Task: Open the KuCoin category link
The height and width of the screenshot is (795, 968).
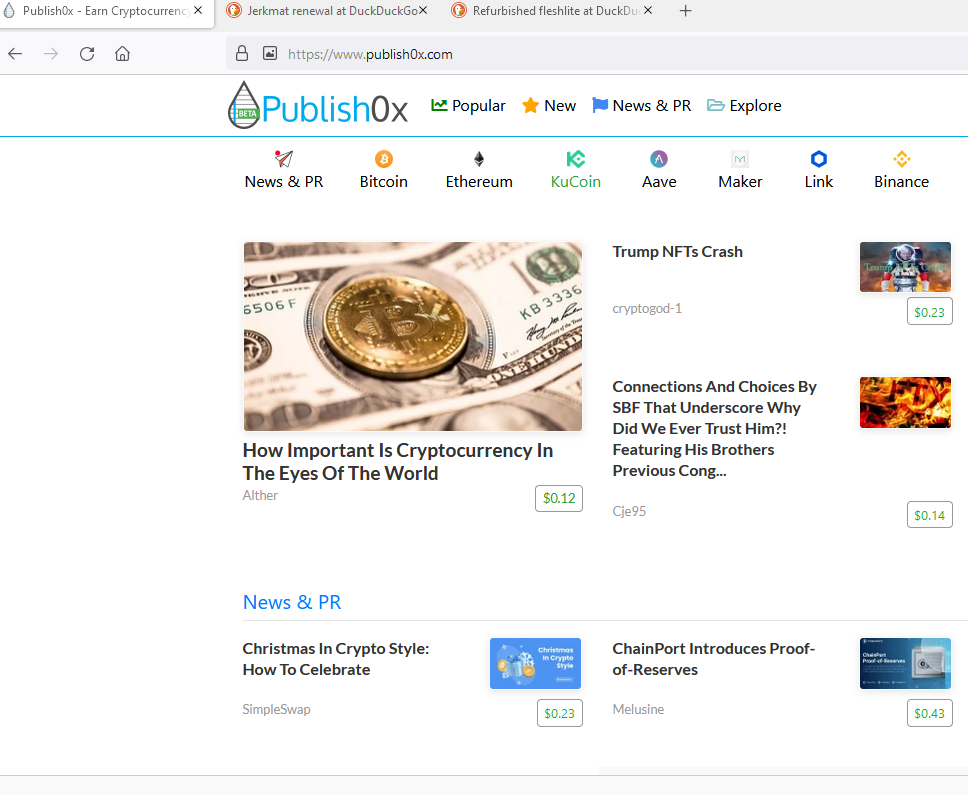Action: [576, 181]
